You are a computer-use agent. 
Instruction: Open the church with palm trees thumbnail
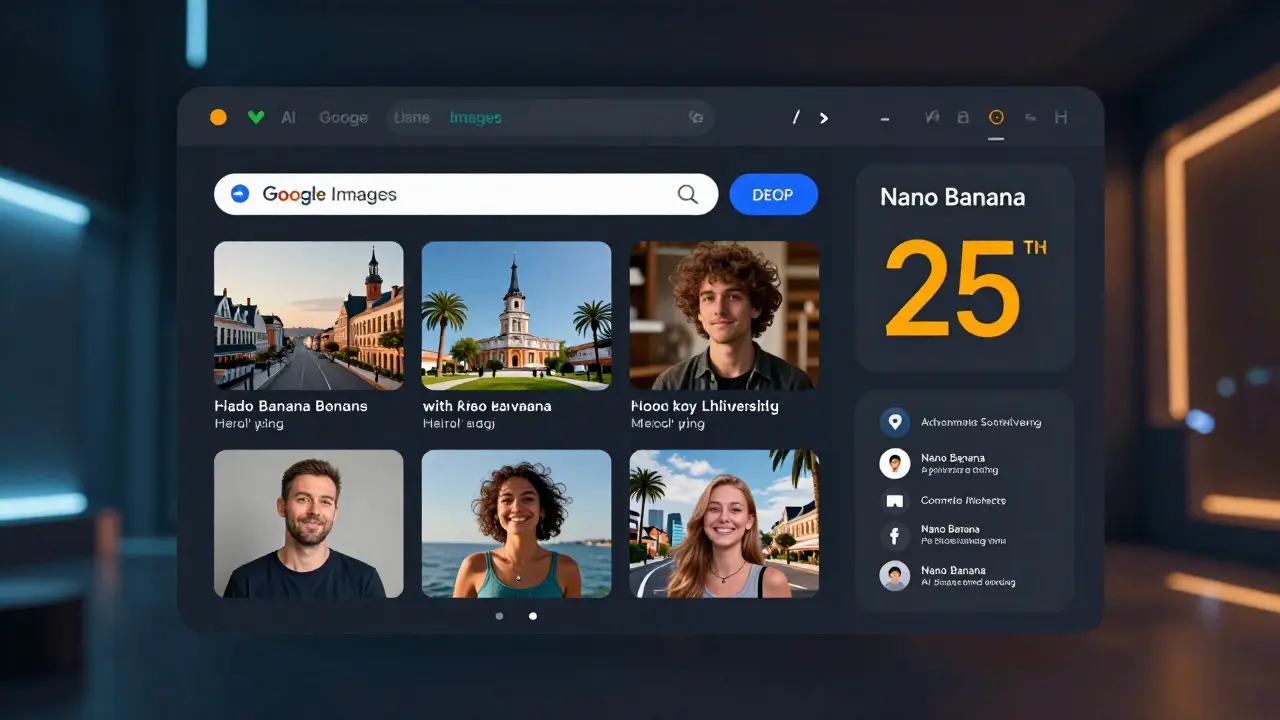pyautogui.click(x=516, y=315)
